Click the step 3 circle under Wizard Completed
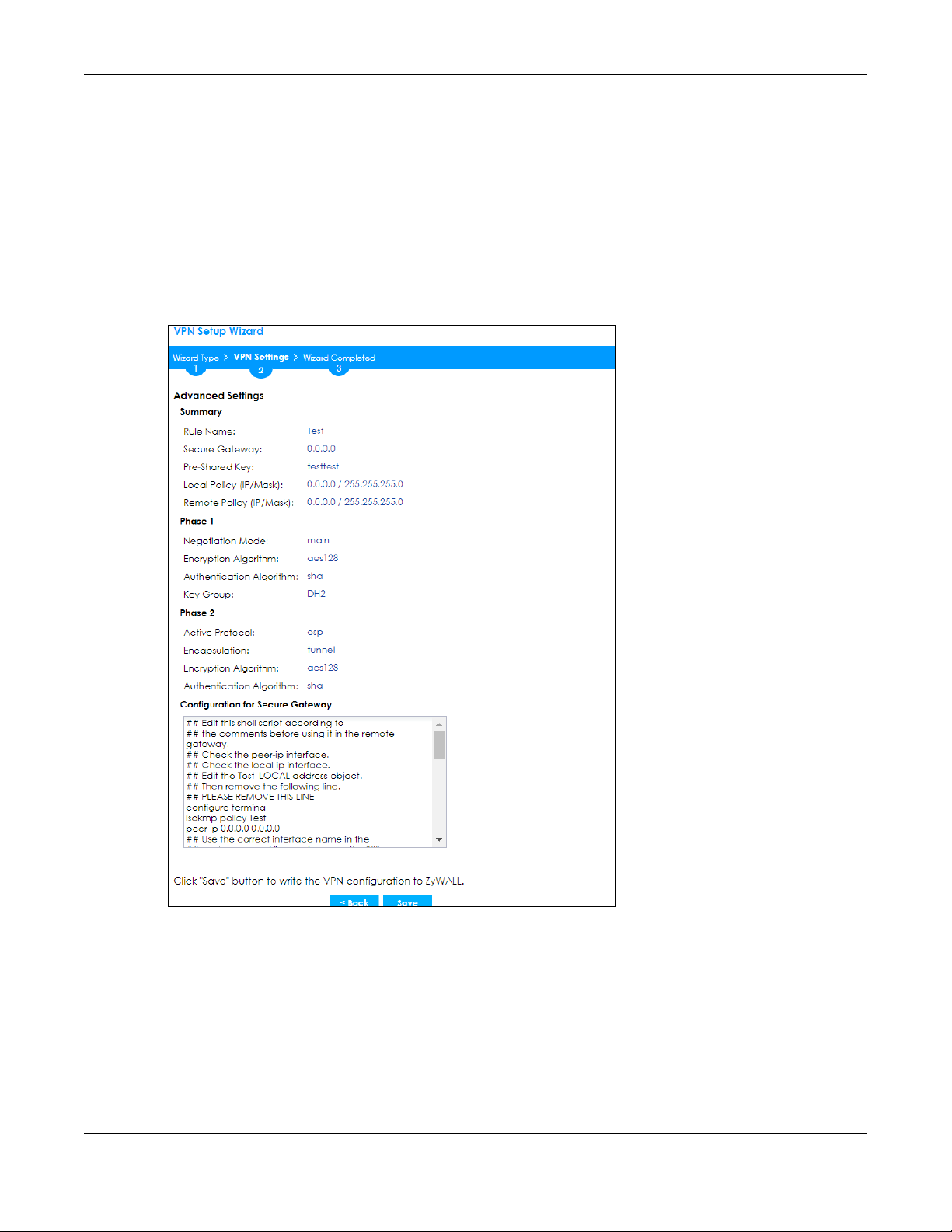952x1232 pixels. coord(339,368)
